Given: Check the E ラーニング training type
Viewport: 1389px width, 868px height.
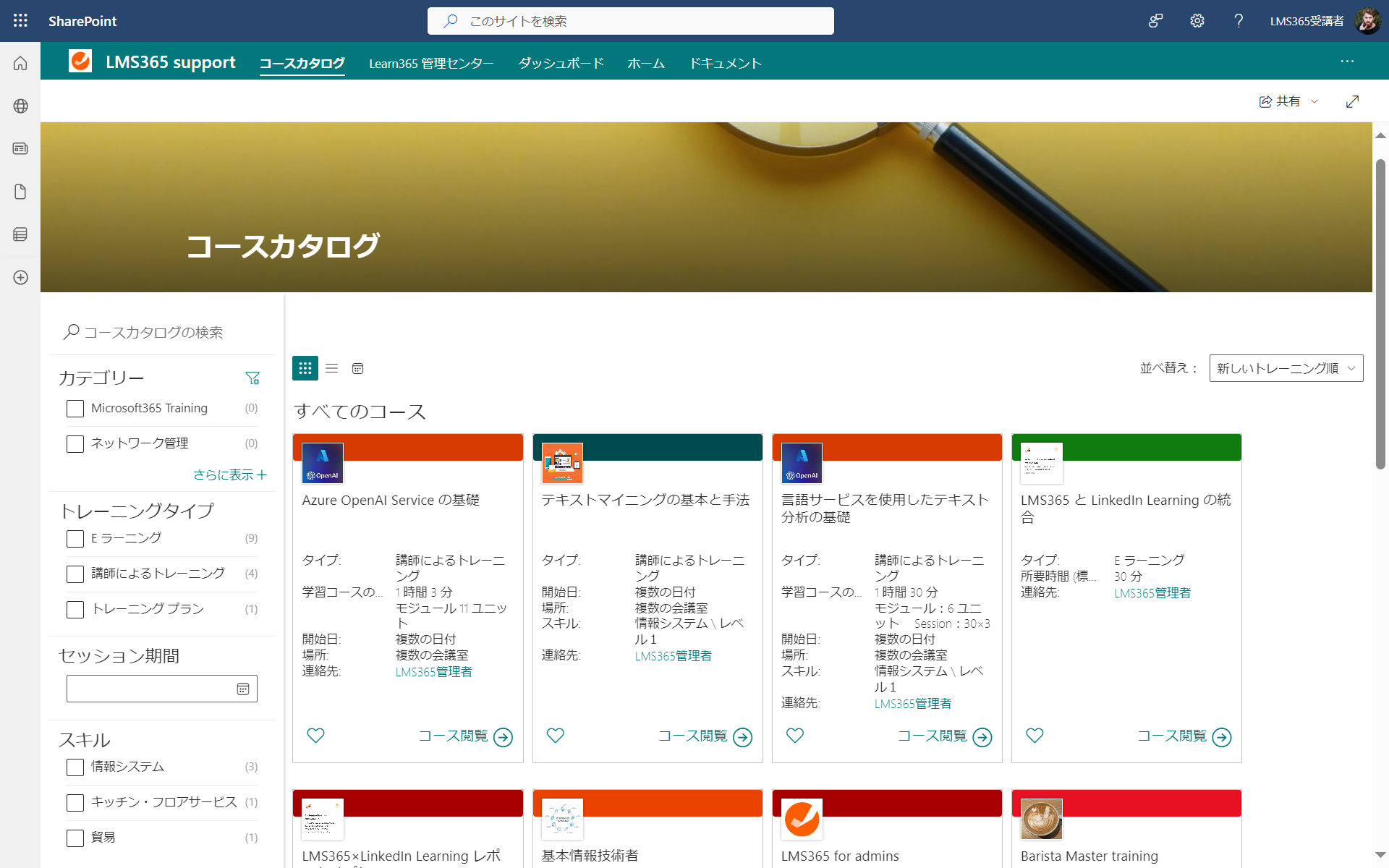Looking at the screenshot, I should pos(75,539).
